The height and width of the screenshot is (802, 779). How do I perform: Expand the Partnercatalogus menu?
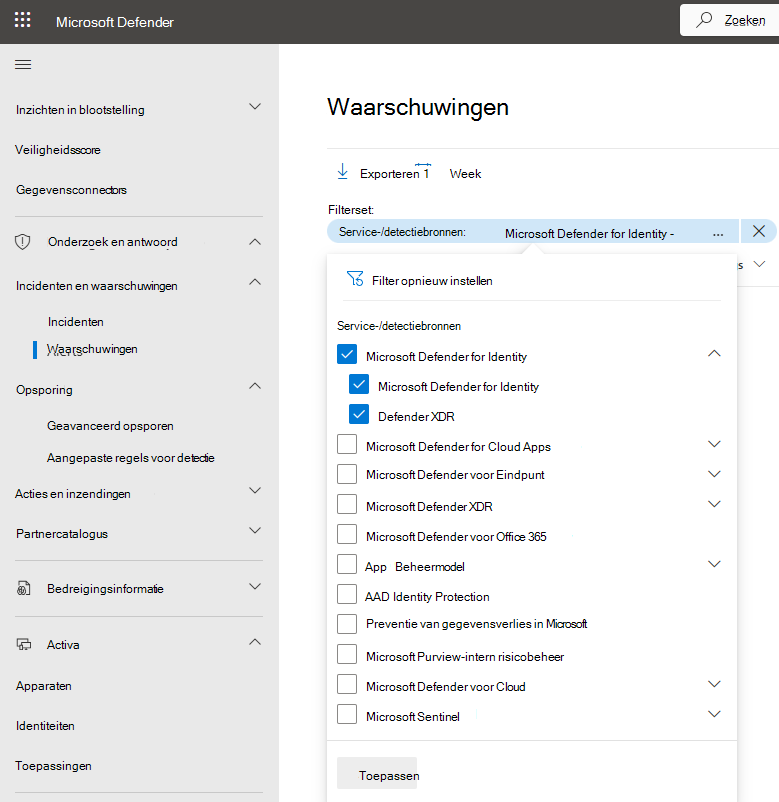(255, 530)
